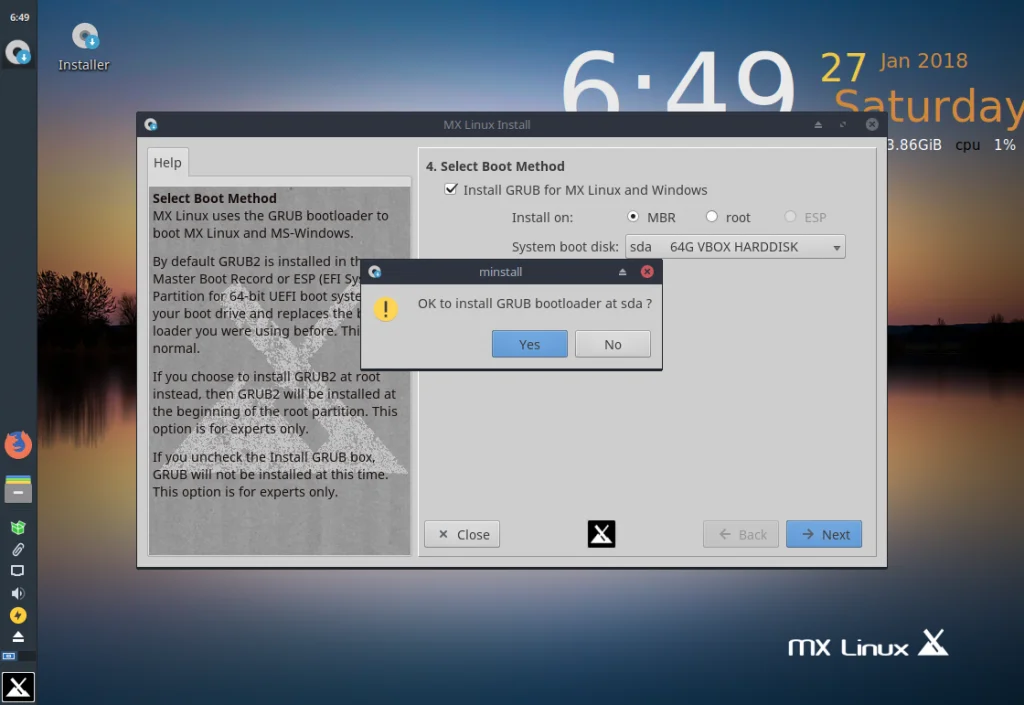Select the root install option

(x=712, y=217)
